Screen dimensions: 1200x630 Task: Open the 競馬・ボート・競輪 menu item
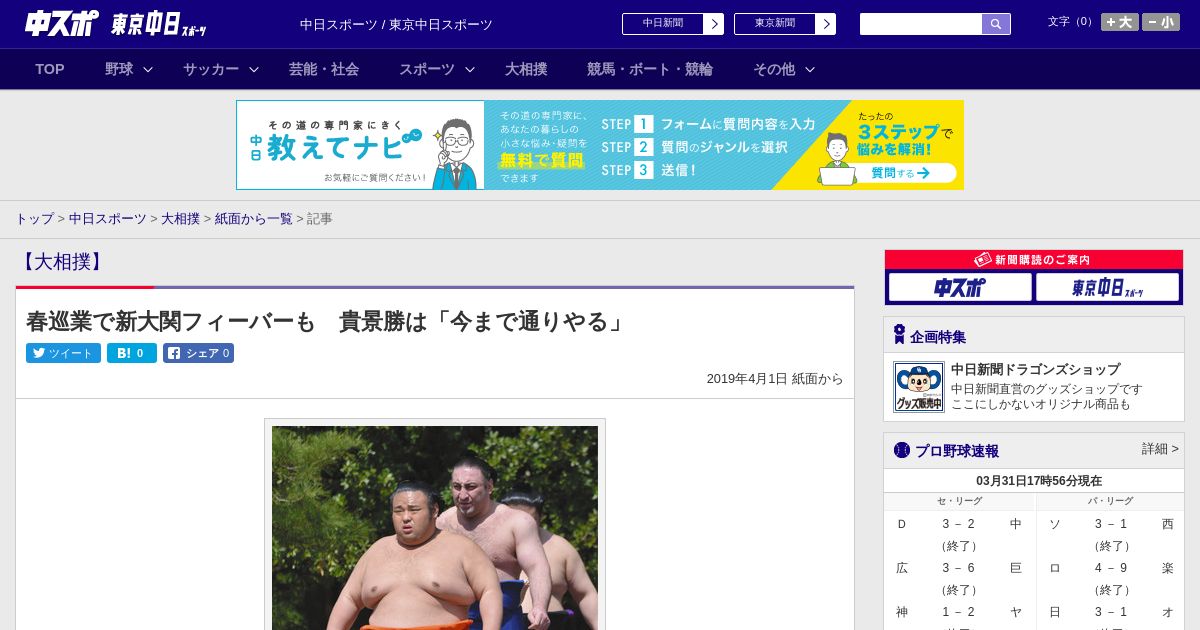[650, 69]
